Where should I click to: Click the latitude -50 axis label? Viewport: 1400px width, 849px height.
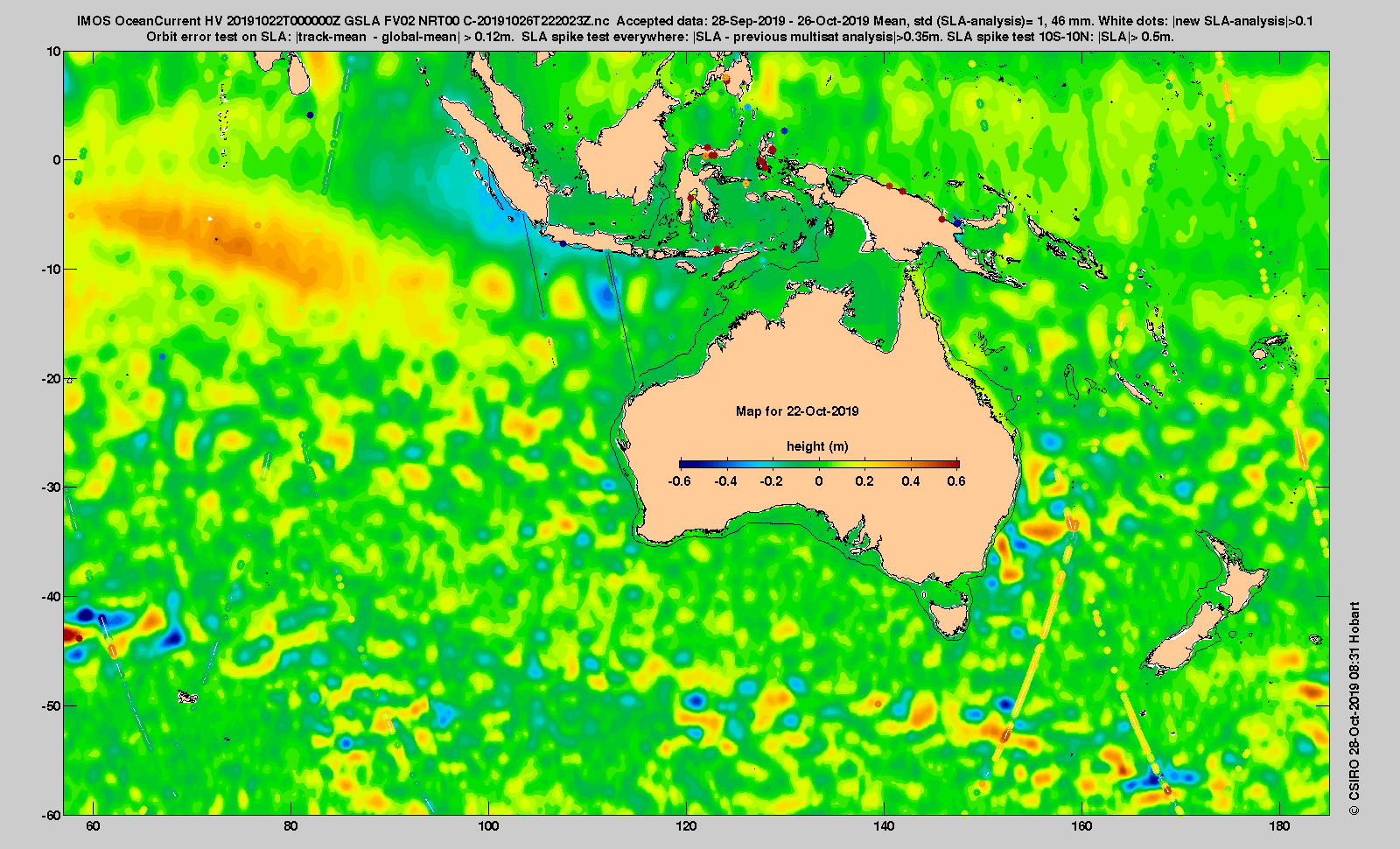(x=51, y=706)
